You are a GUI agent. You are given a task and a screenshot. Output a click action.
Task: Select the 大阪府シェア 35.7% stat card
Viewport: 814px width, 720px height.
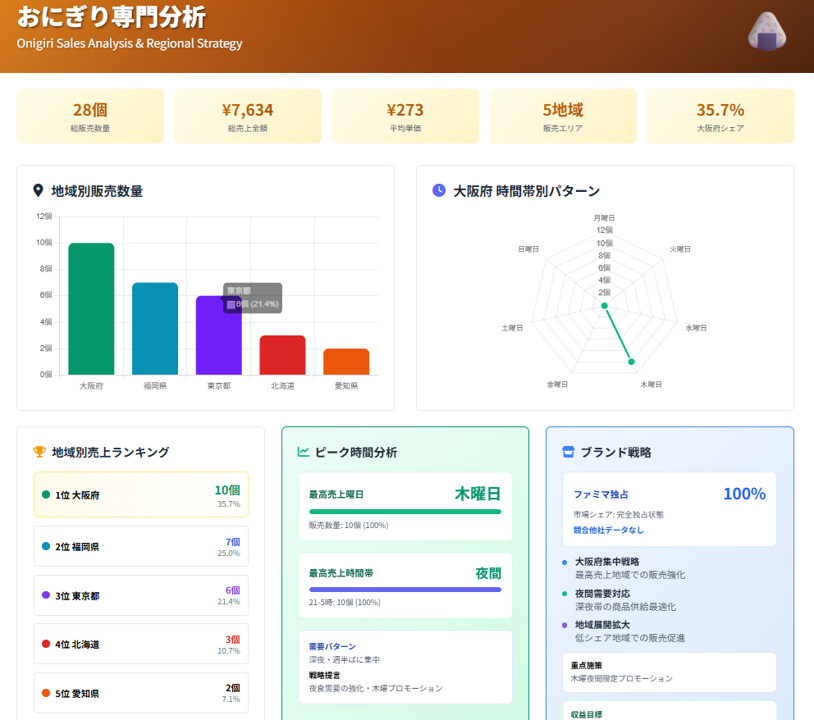point(720,116)
